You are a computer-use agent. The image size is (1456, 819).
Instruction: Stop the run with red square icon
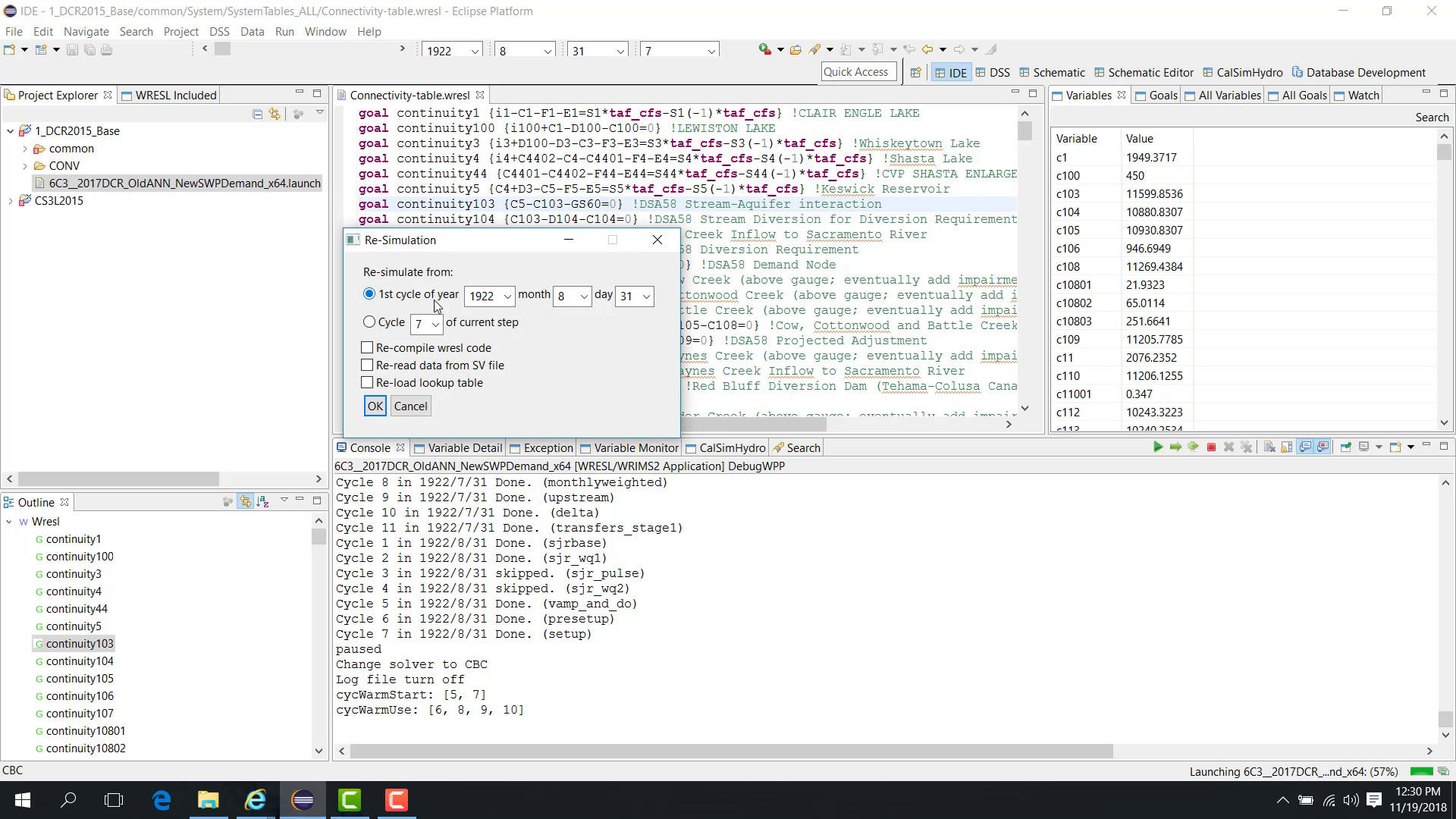point(1211,447)
